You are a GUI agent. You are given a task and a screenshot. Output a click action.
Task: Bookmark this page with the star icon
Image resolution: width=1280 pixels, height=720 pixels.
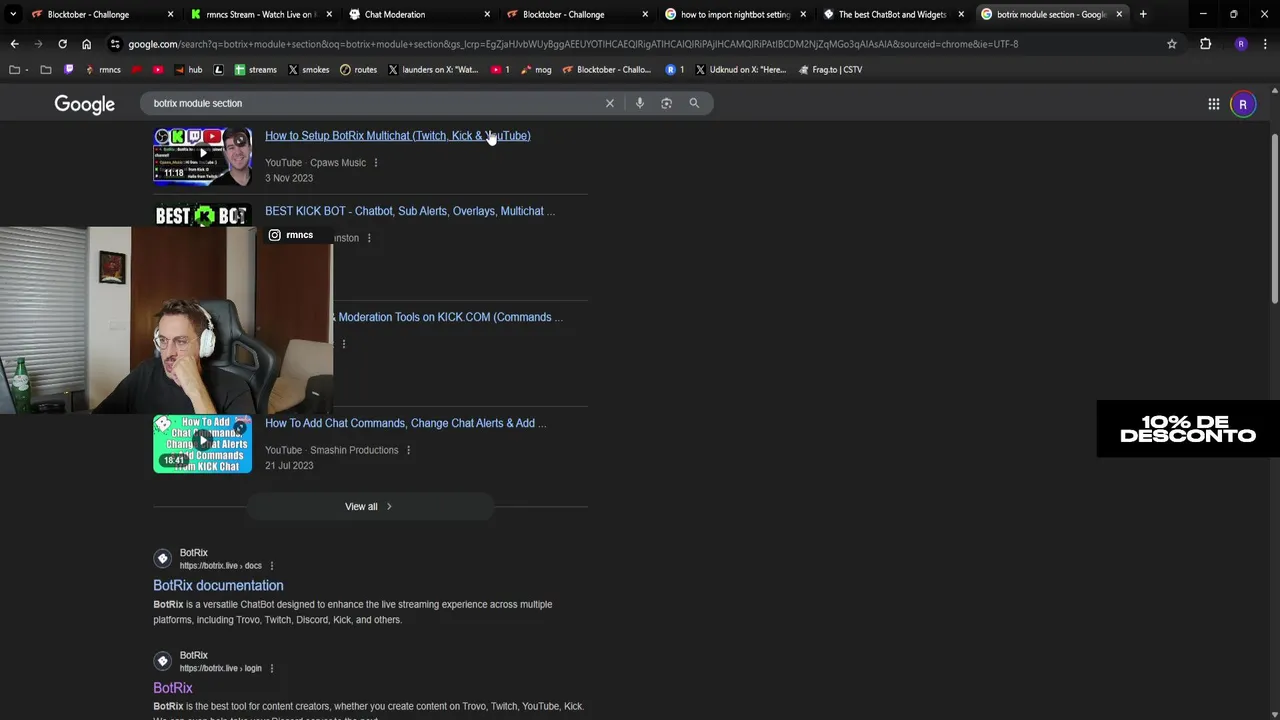[1171, 44]
